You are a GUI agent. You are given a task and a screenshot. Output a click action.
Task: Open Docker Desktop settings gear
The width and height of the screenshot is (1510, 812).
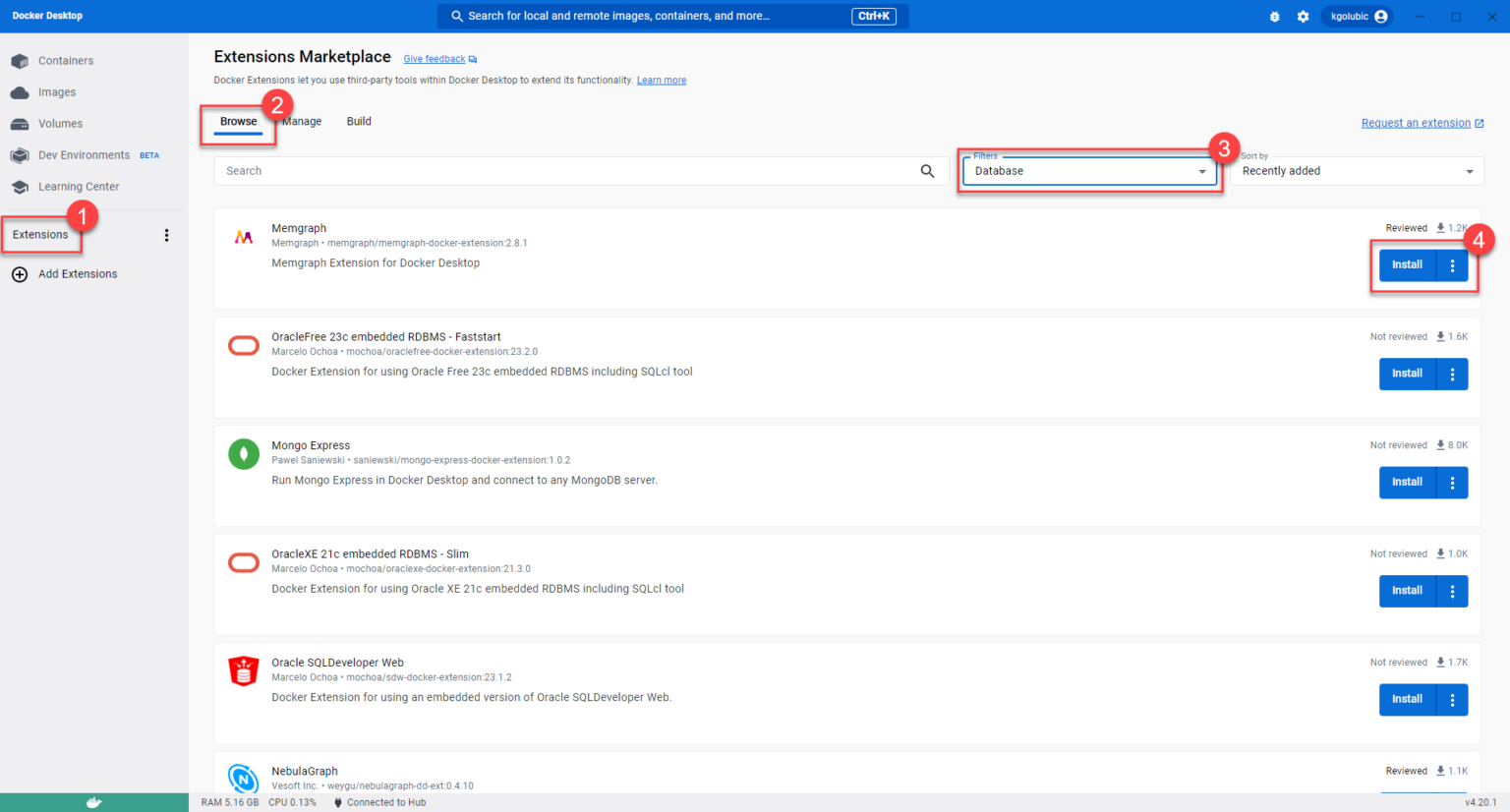tap(1303, 16)
